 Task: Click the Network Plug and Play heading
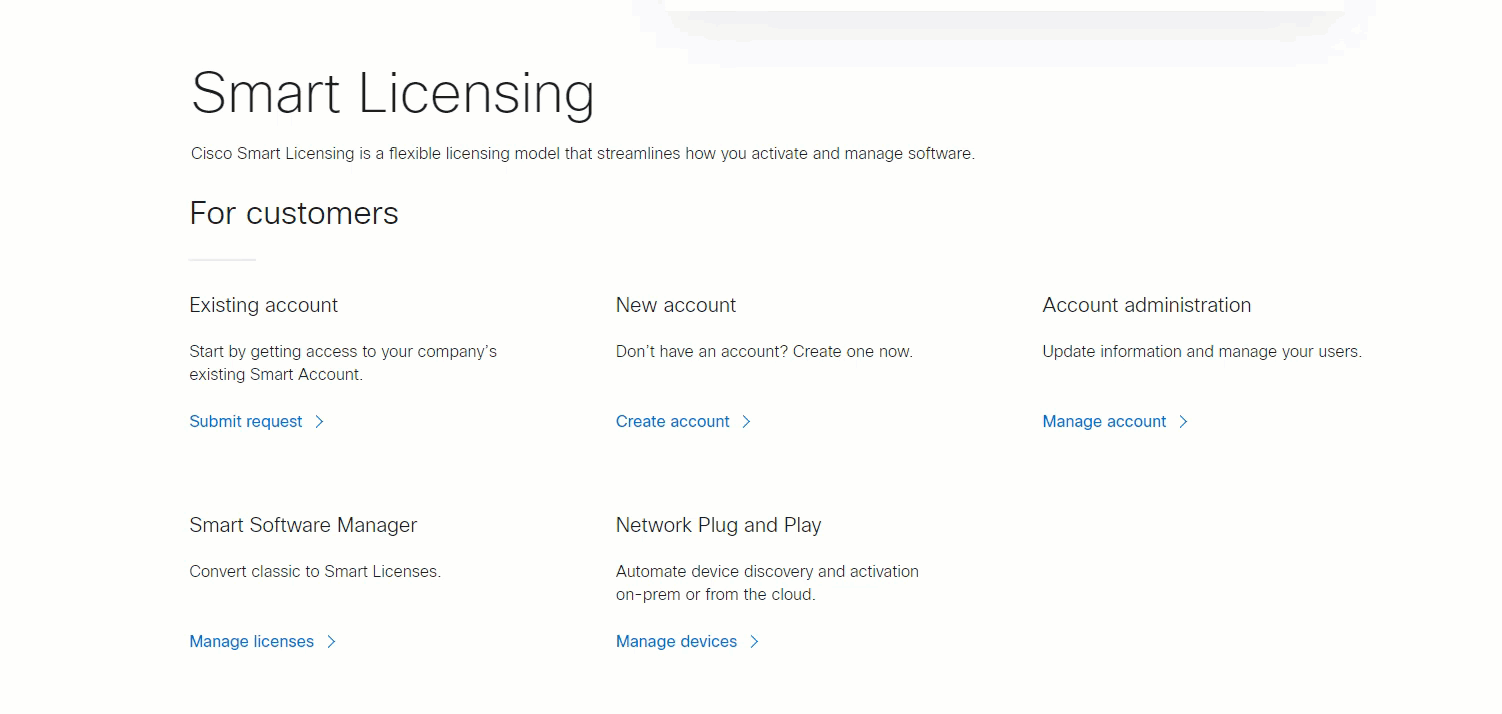point(719,525)
